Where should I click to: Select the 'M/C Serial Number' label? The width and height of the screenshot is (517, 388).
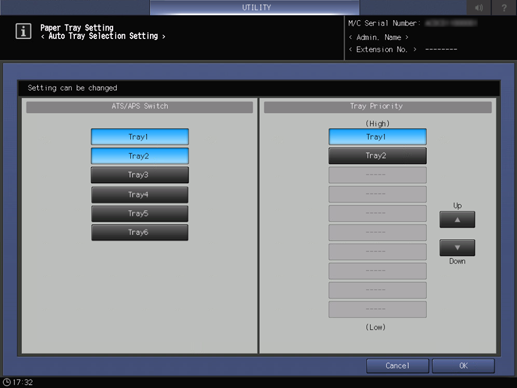(x=384, y=23)
